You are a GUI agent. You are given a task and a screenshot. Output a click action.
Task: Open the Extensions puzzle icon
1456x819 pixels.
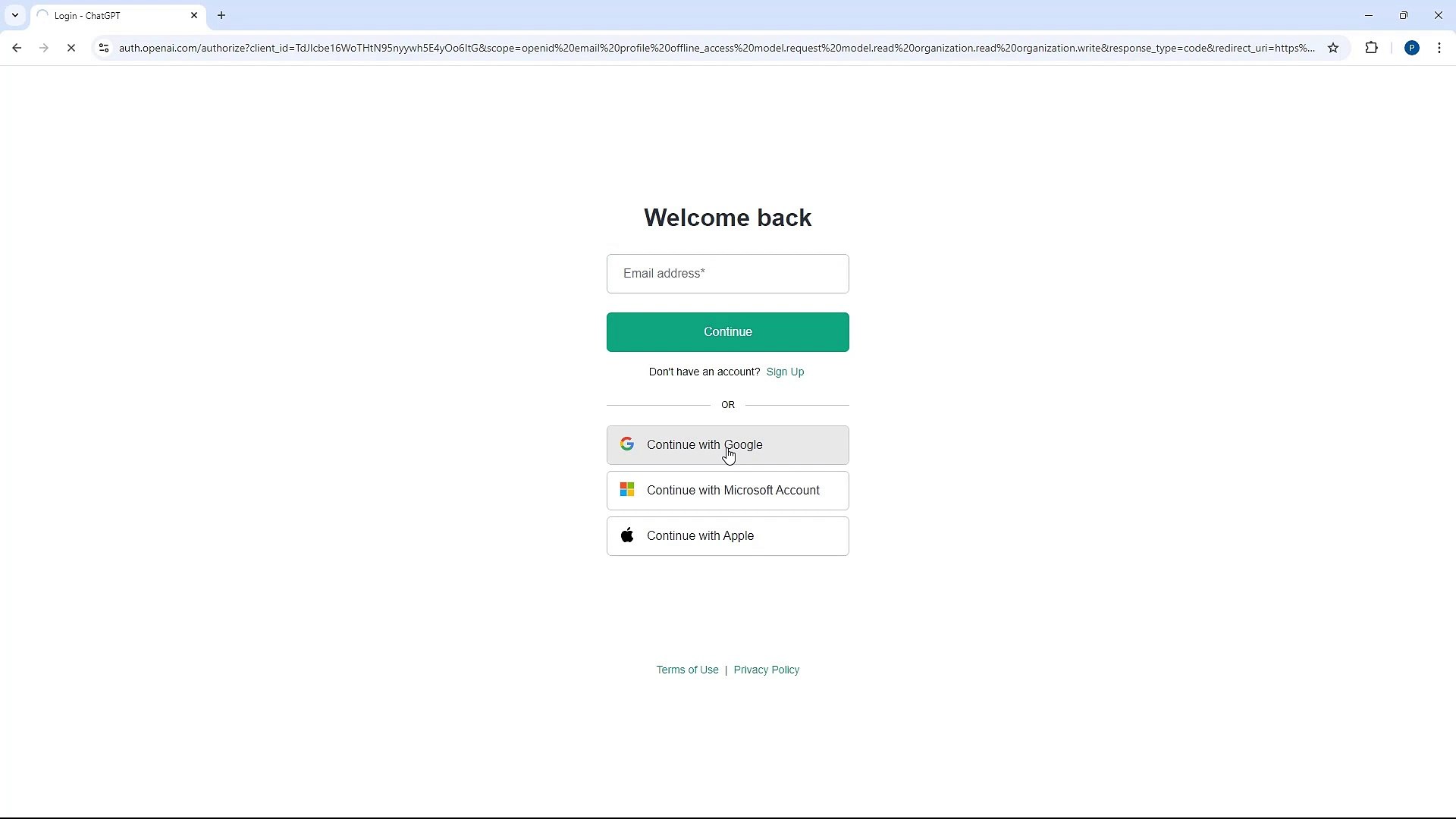coord(1371,48)
